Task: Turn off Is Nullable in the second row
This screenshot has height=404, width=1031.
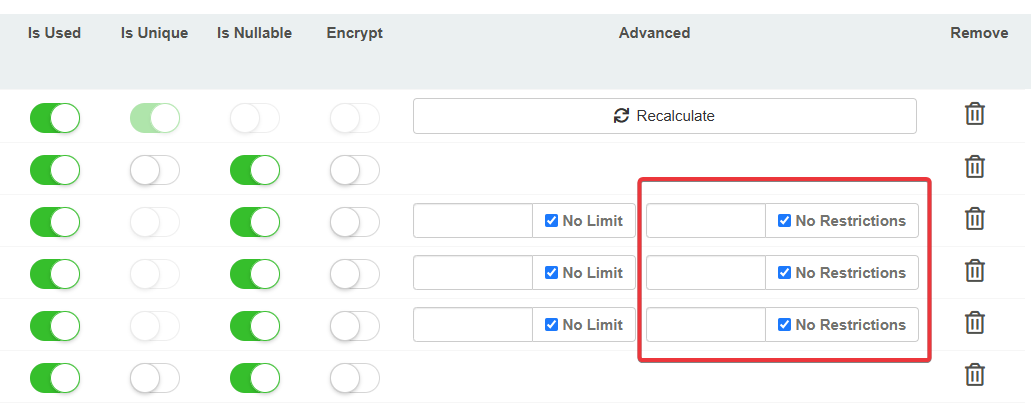Action: (x=255, y=170)
